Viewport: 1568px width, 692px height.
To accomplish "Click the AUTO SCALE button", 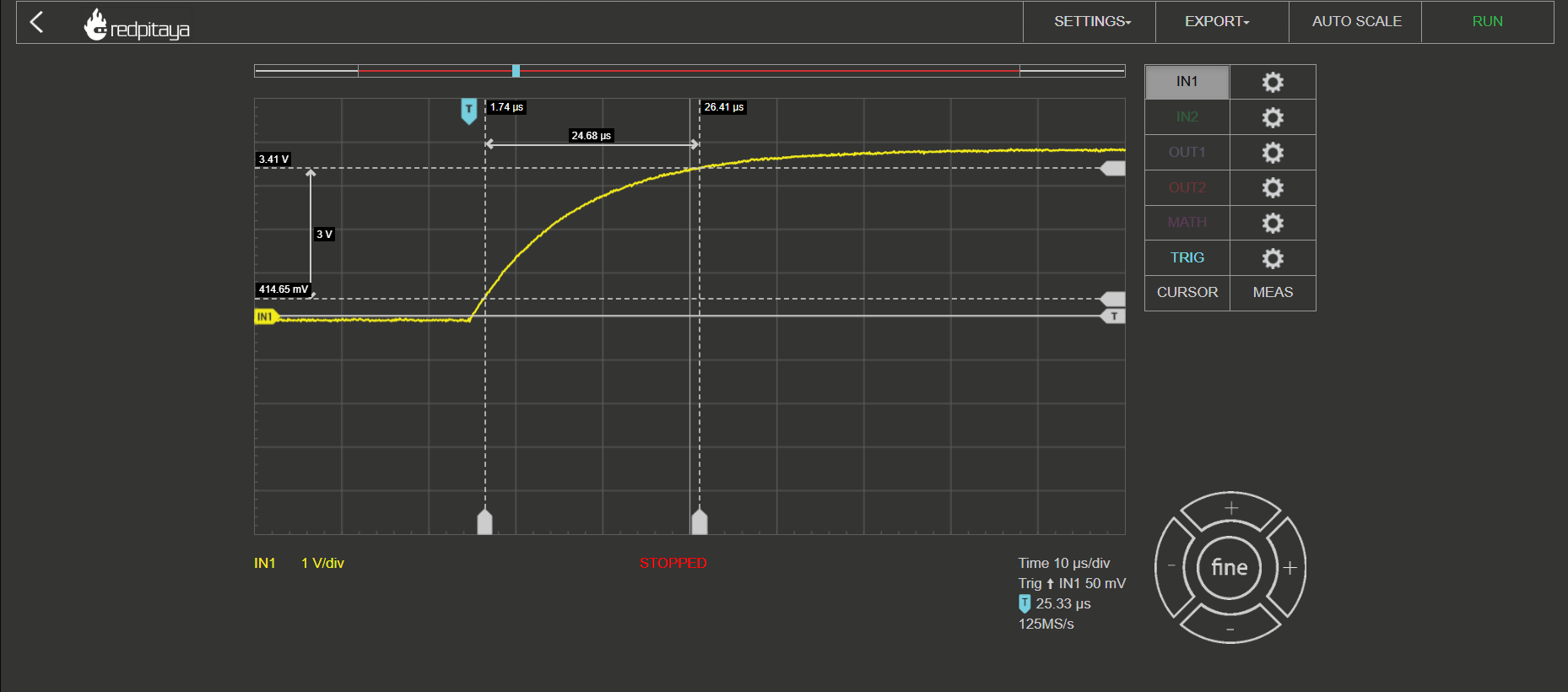I will coord(1356,22).
